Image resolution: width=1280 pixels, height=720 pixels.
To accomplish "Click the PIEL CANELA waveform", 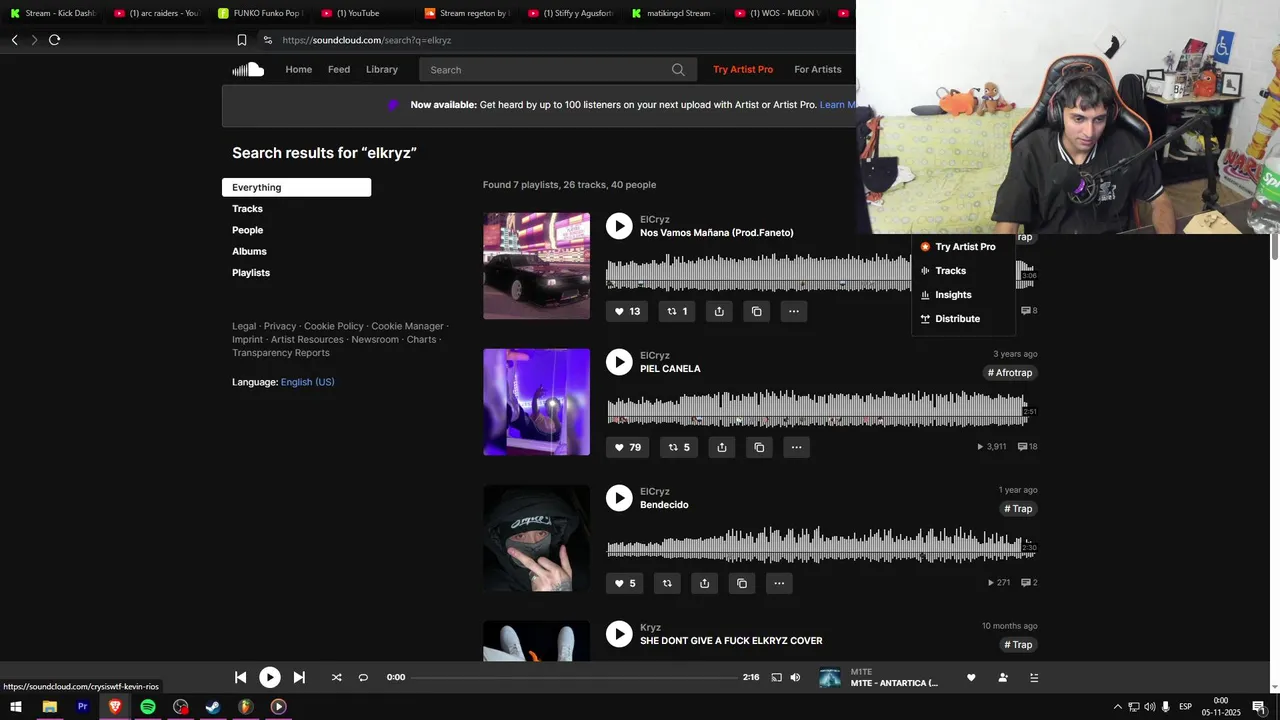I will (x=816, y=408).
